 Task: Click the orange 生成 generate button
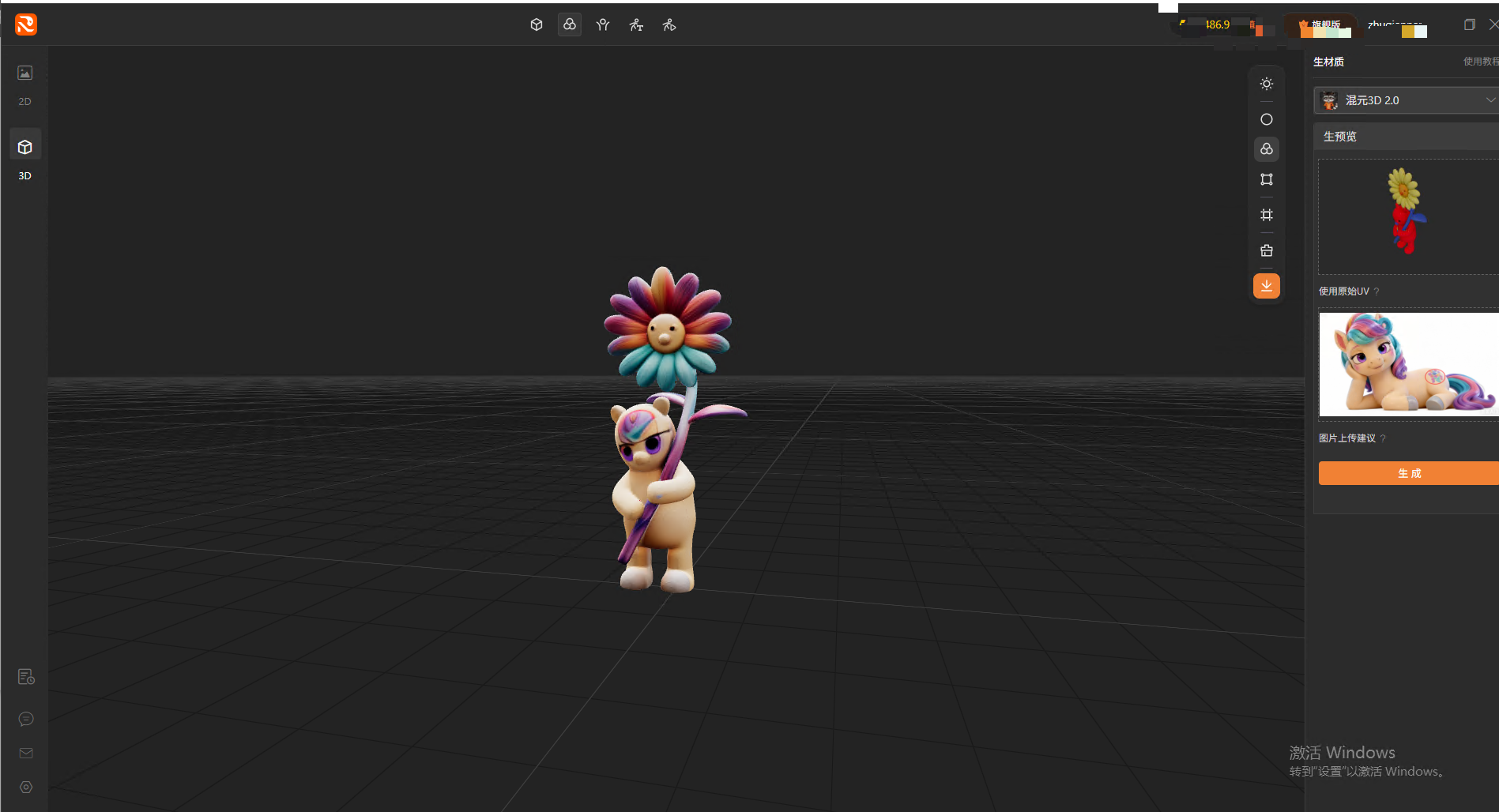pyautogui.click(x=1408, y=473)
